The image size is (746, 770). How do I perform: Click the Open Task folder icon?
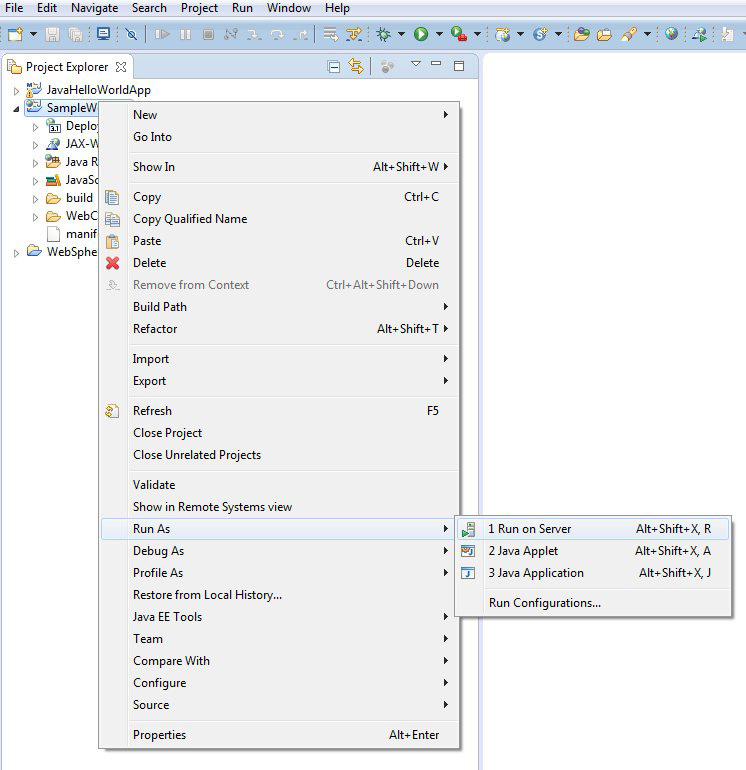605,35
